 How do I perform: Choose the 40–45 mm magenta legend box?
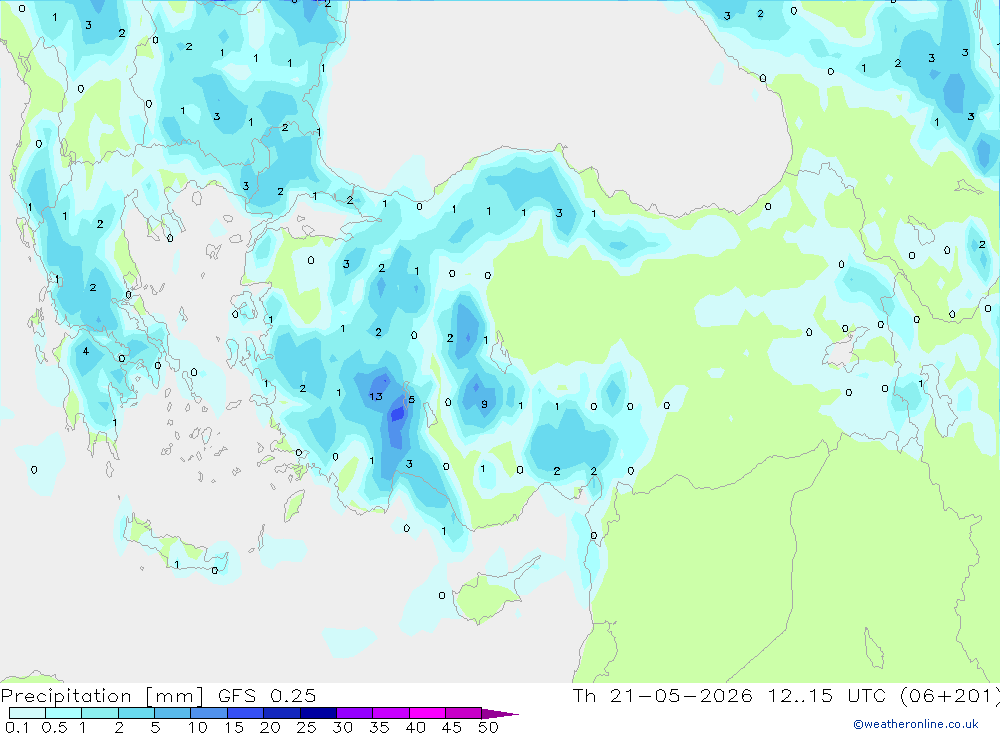(427, 713)
